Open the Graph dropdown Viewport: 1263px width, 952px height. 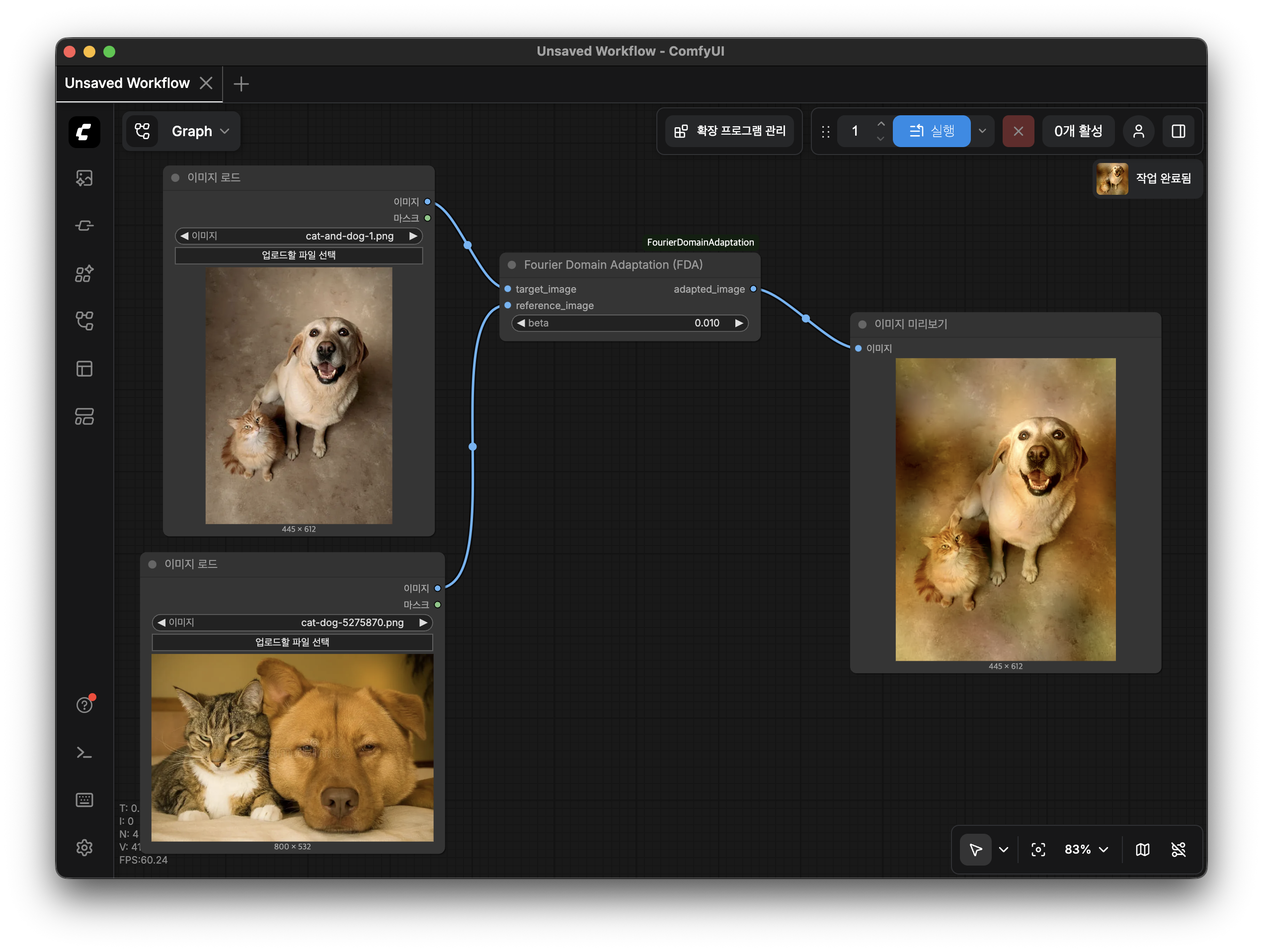click(x=200, y=131)
